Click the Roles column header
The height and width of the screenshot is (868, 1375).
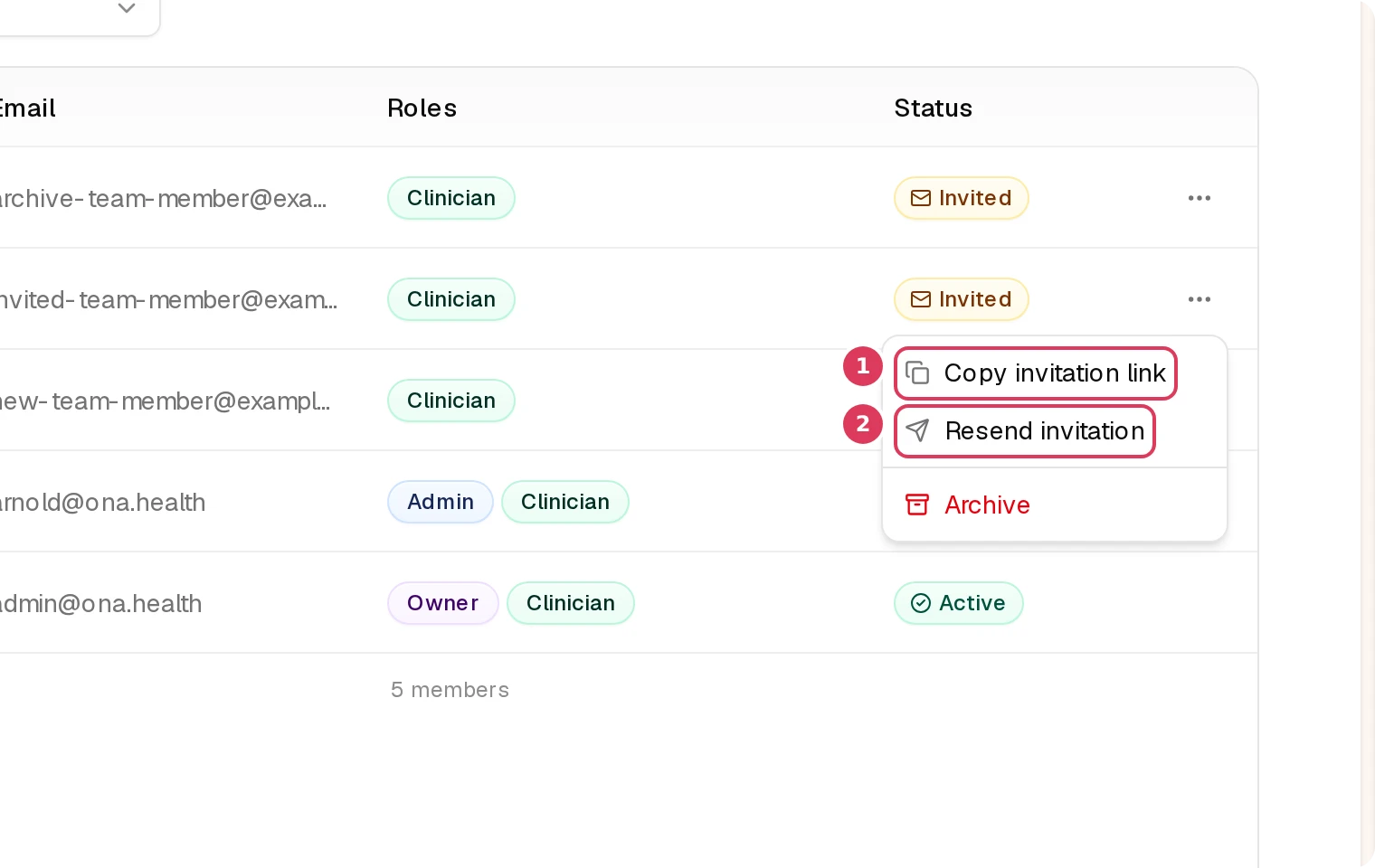422,108
